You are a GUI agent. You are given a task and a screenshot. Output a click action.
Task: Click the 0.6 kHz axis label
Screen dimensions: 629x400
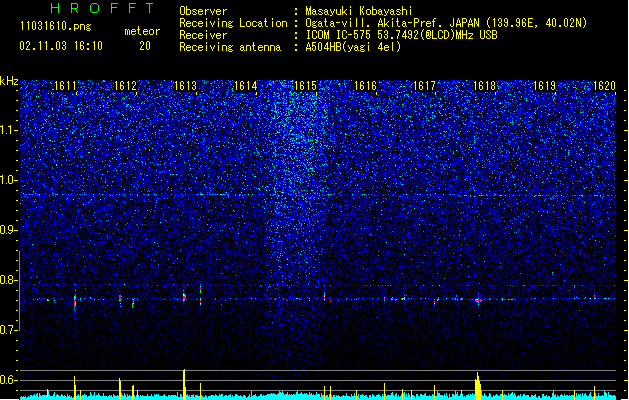(9, 380)
